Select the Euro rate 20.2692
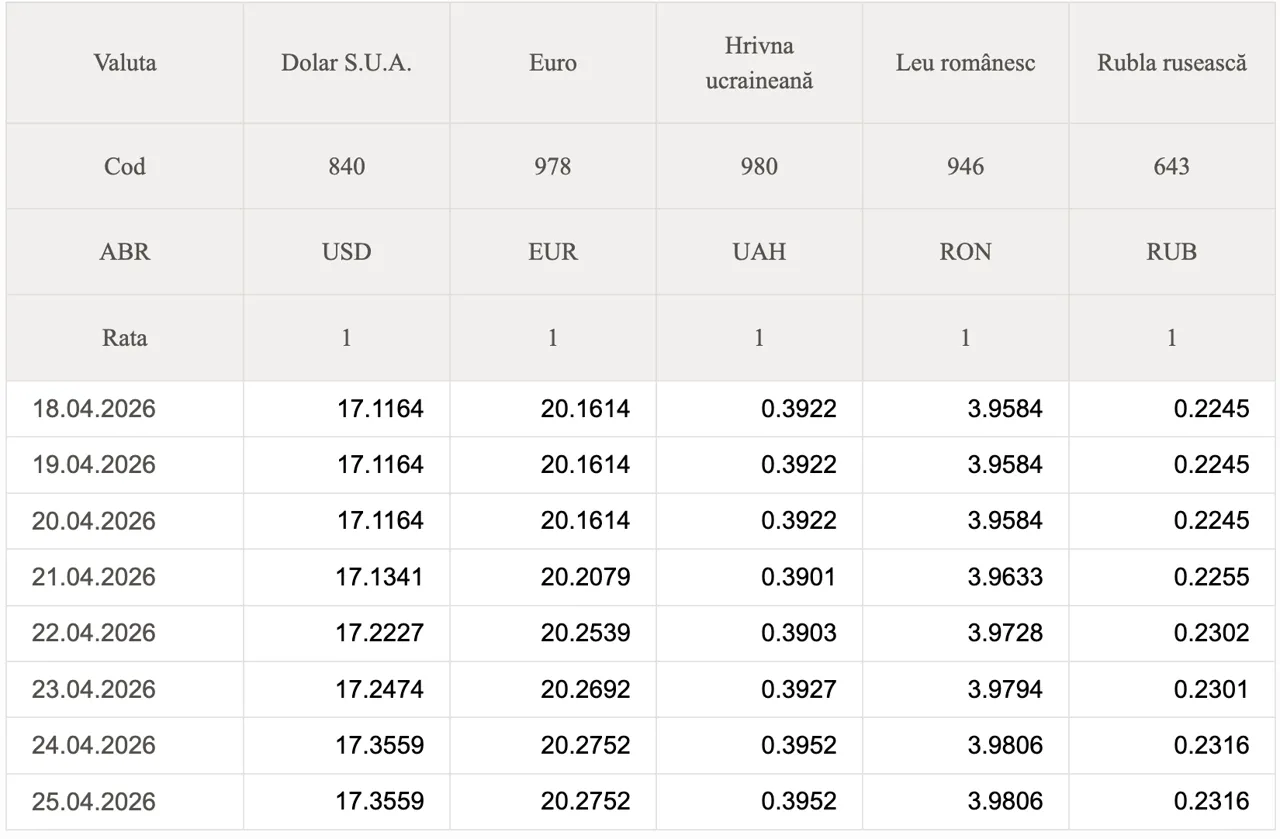The height and width of the screenshot is (839, 1280). (585, 689)
